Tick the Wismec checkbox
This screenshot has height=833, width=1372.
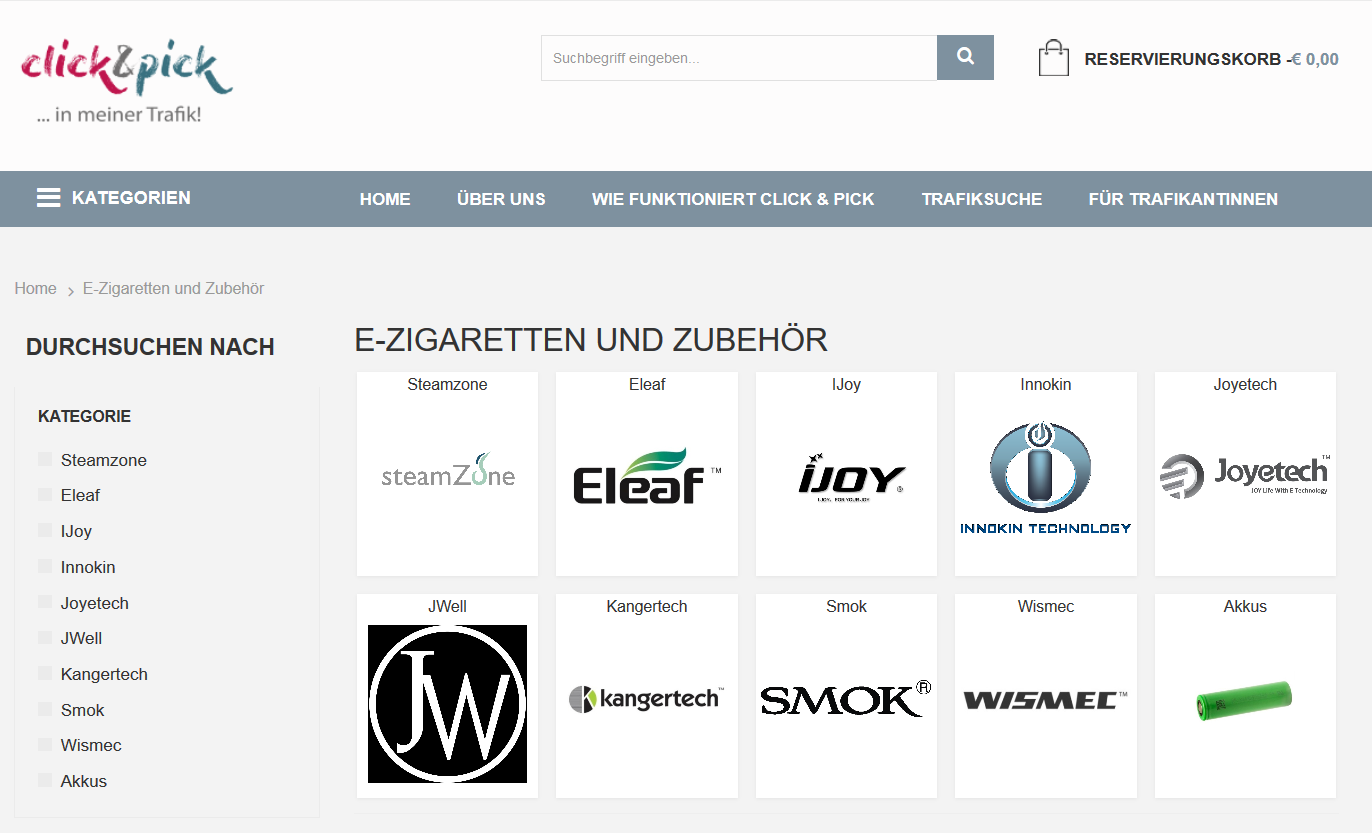(45, 744)
